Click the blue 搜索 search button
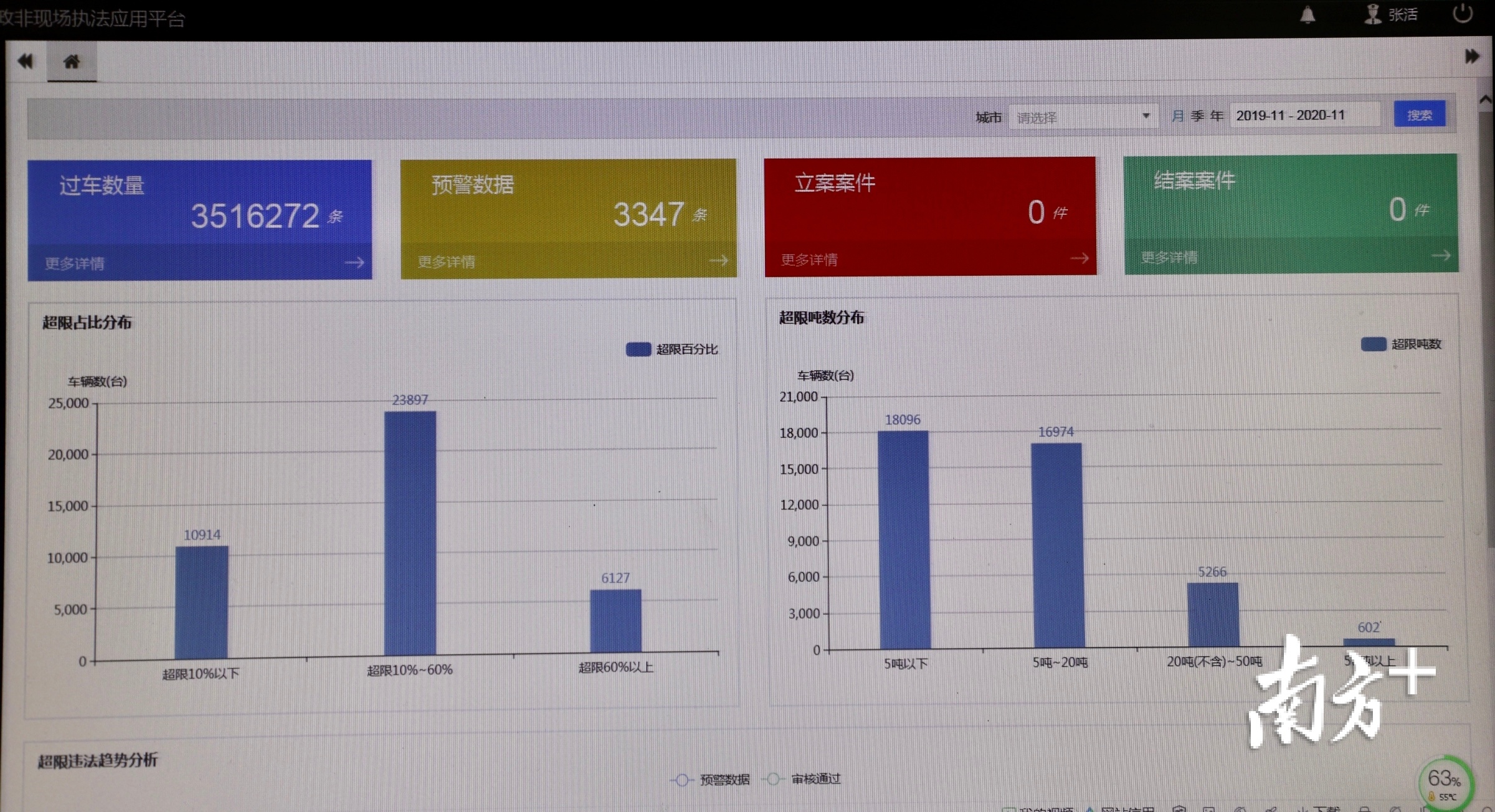The height and width of the screenshot is (812, 1495). 1419,115
